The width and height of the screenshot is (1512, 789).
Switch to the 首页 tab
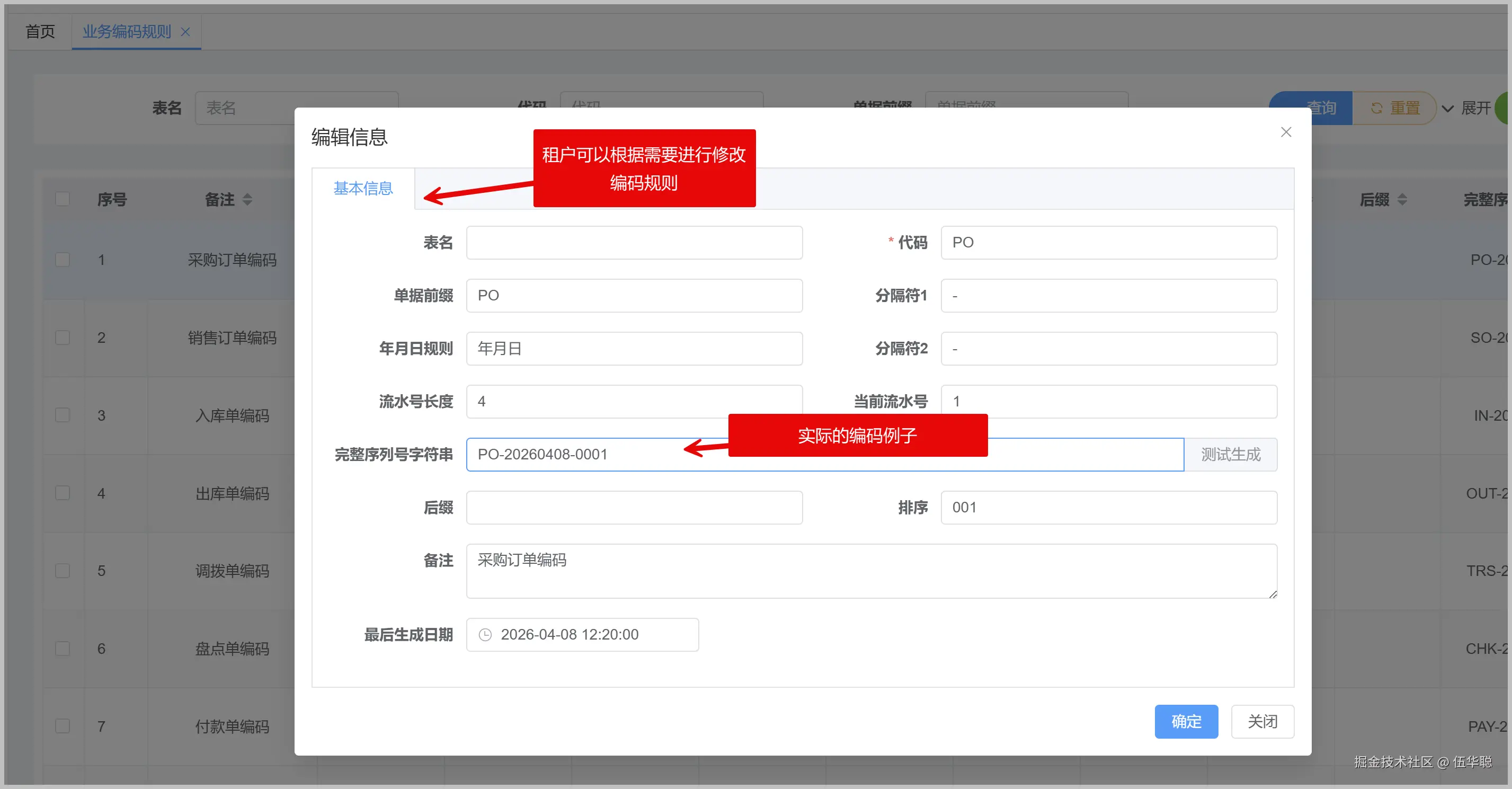coord(40,32)
